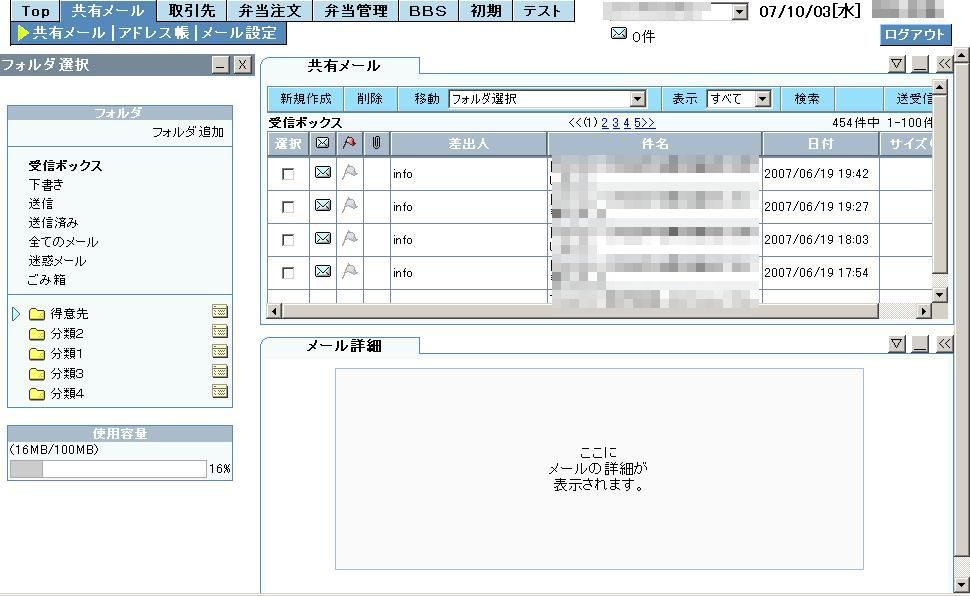Image resolution: width=970 pixels, height=596 pixels.
Task: Click envelope icon in 18:03 mail row
Action: click(323, 238)
